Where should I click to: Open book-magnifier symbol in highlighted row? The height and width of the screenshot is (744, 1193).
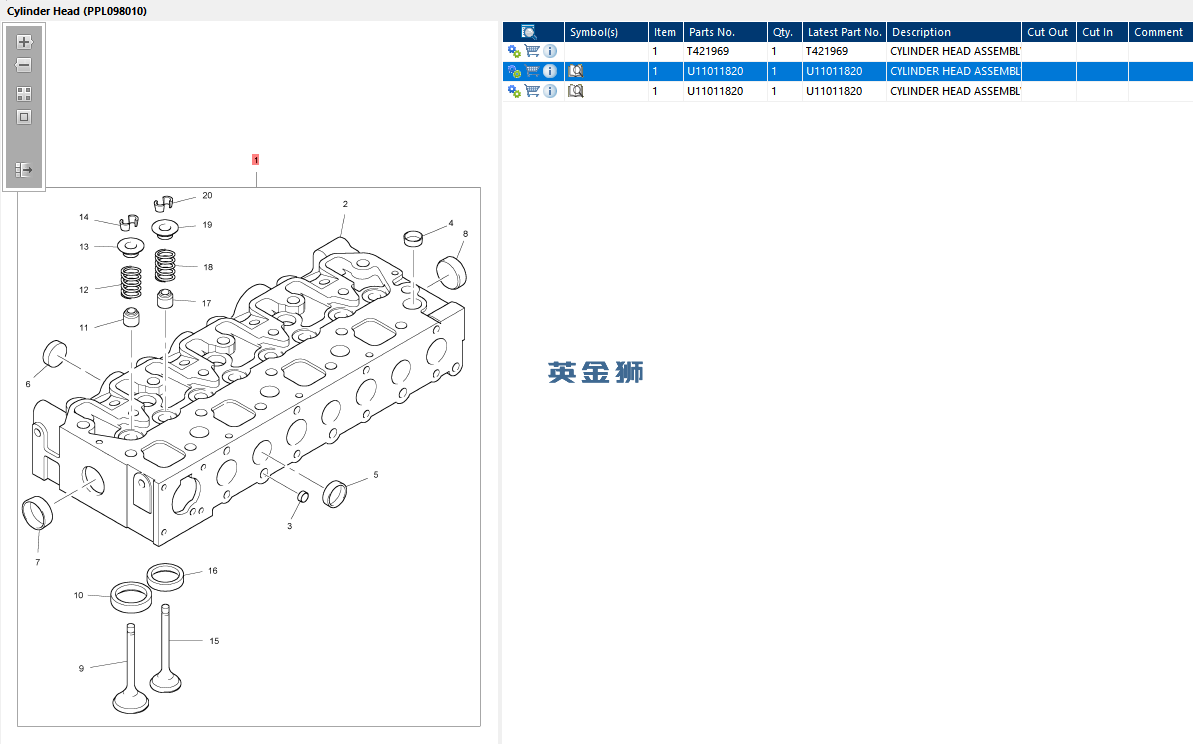click(x=576, y=71)
